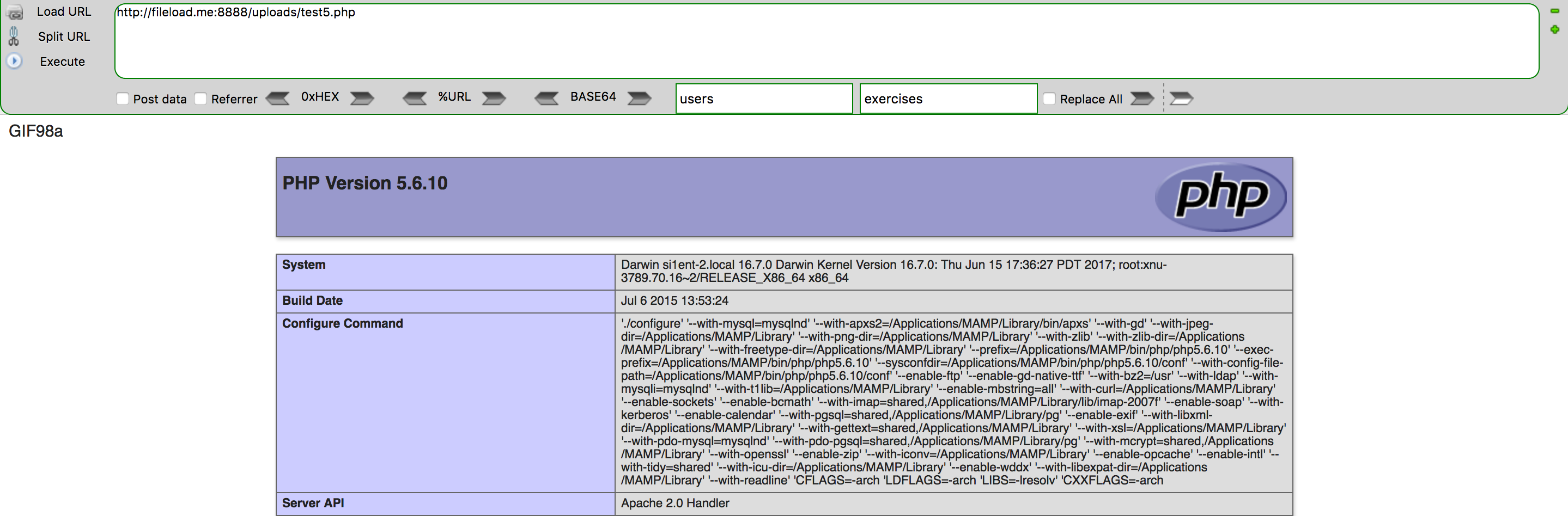Click the 'Apache 2.0 Handler' value
This screenshot has height=516, width=1568.
coord(675,502)
